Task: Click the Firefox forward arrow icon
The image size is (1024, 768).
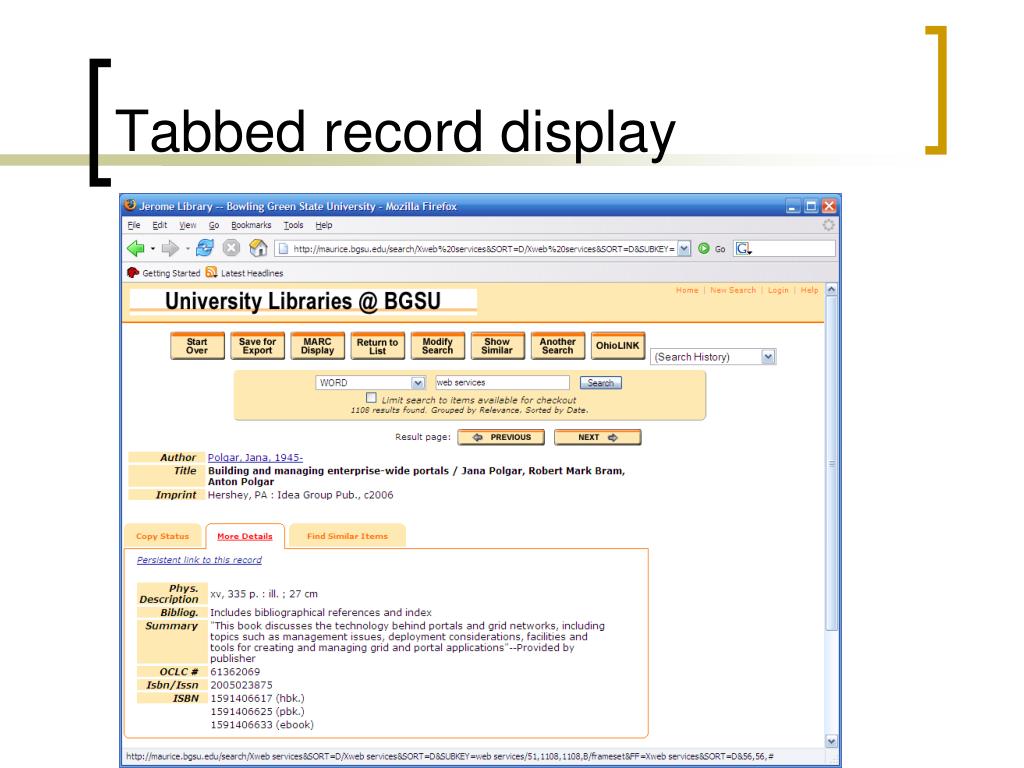Action: (170, 249)
